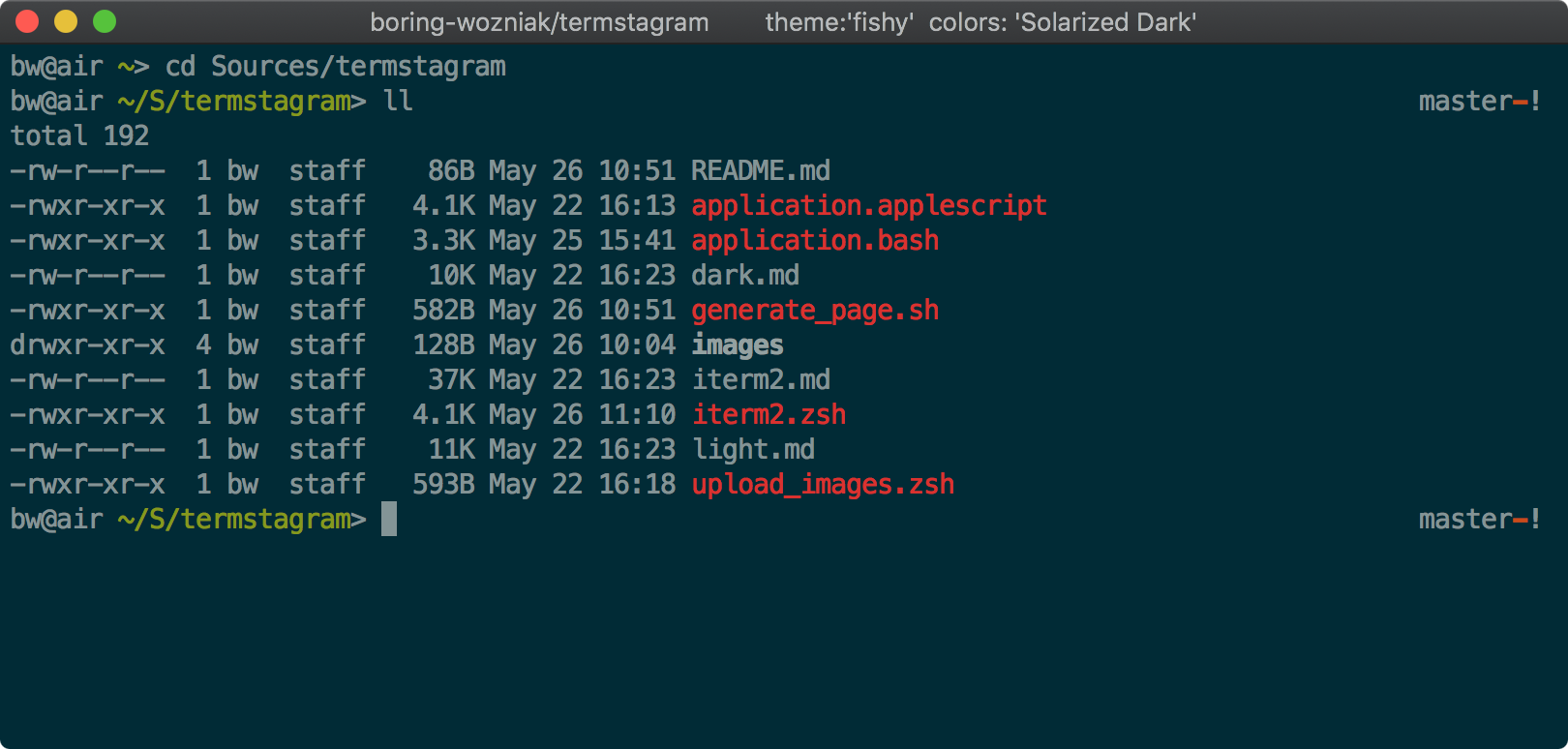The width and height of the screenshot is (1568, 749).
Task: Click the upload_images.zsh script name
Action: coord(823,485)
